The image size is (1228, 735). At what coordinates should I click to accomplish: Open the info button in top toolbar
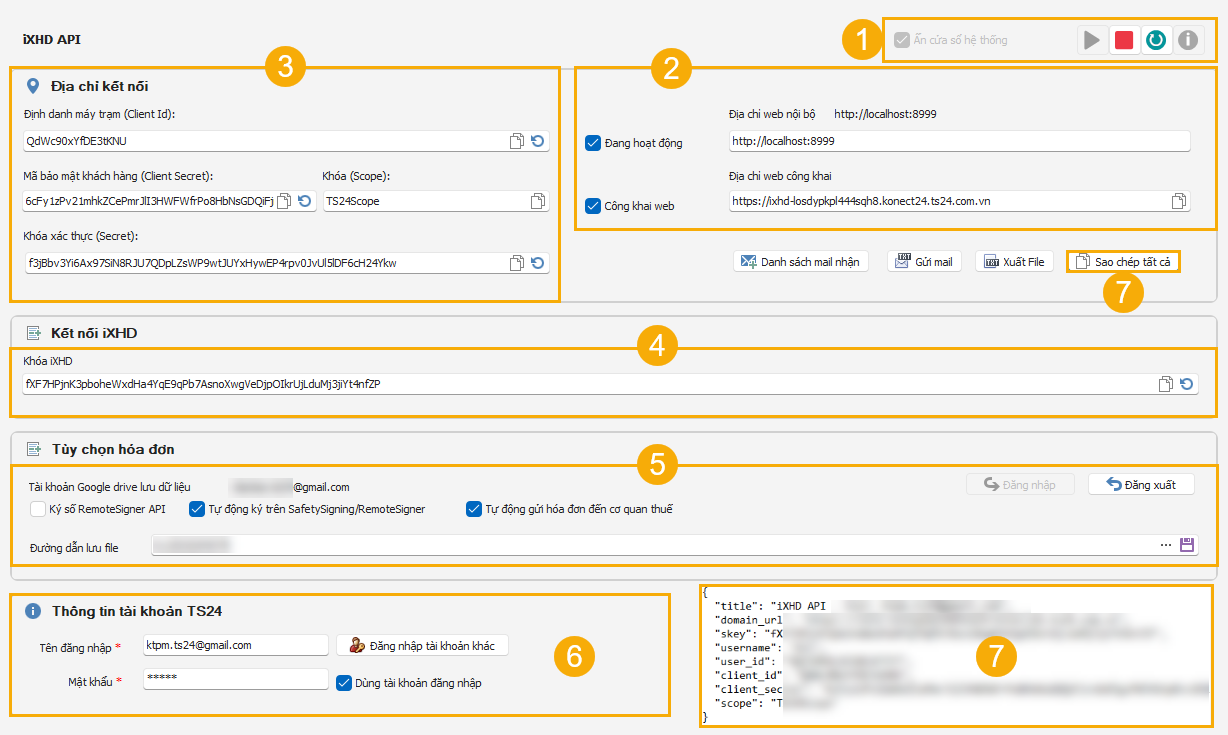[1188, 40]
